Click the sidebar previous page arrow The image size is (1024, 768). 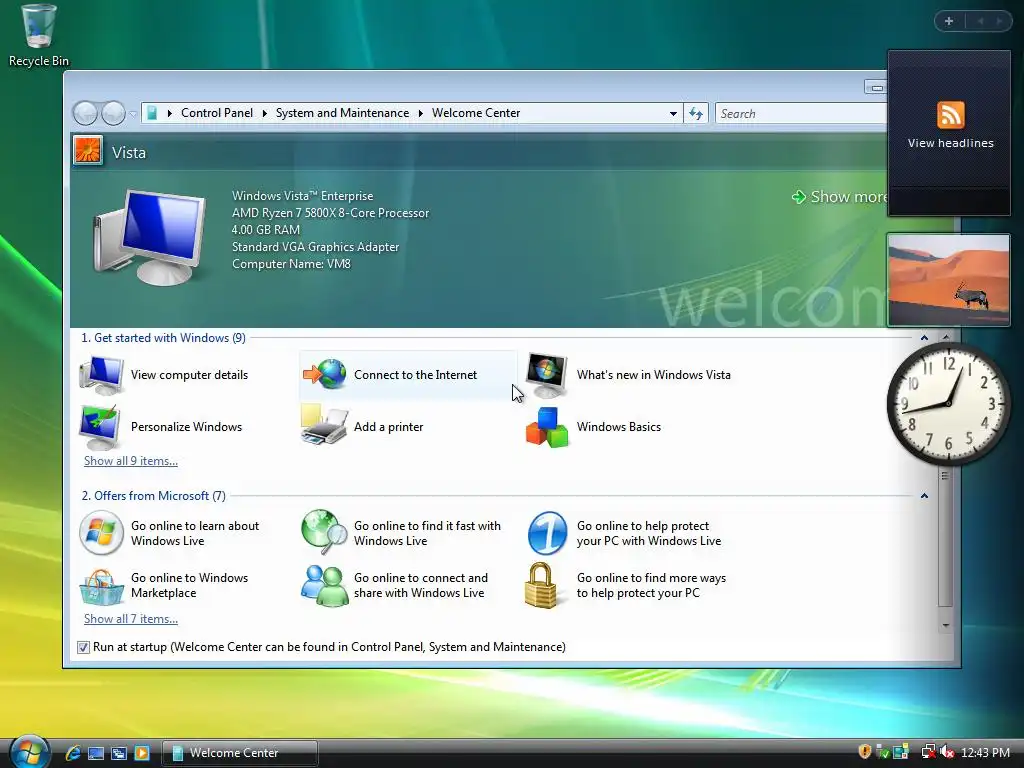pyautogui.click(x=980, y=21)
